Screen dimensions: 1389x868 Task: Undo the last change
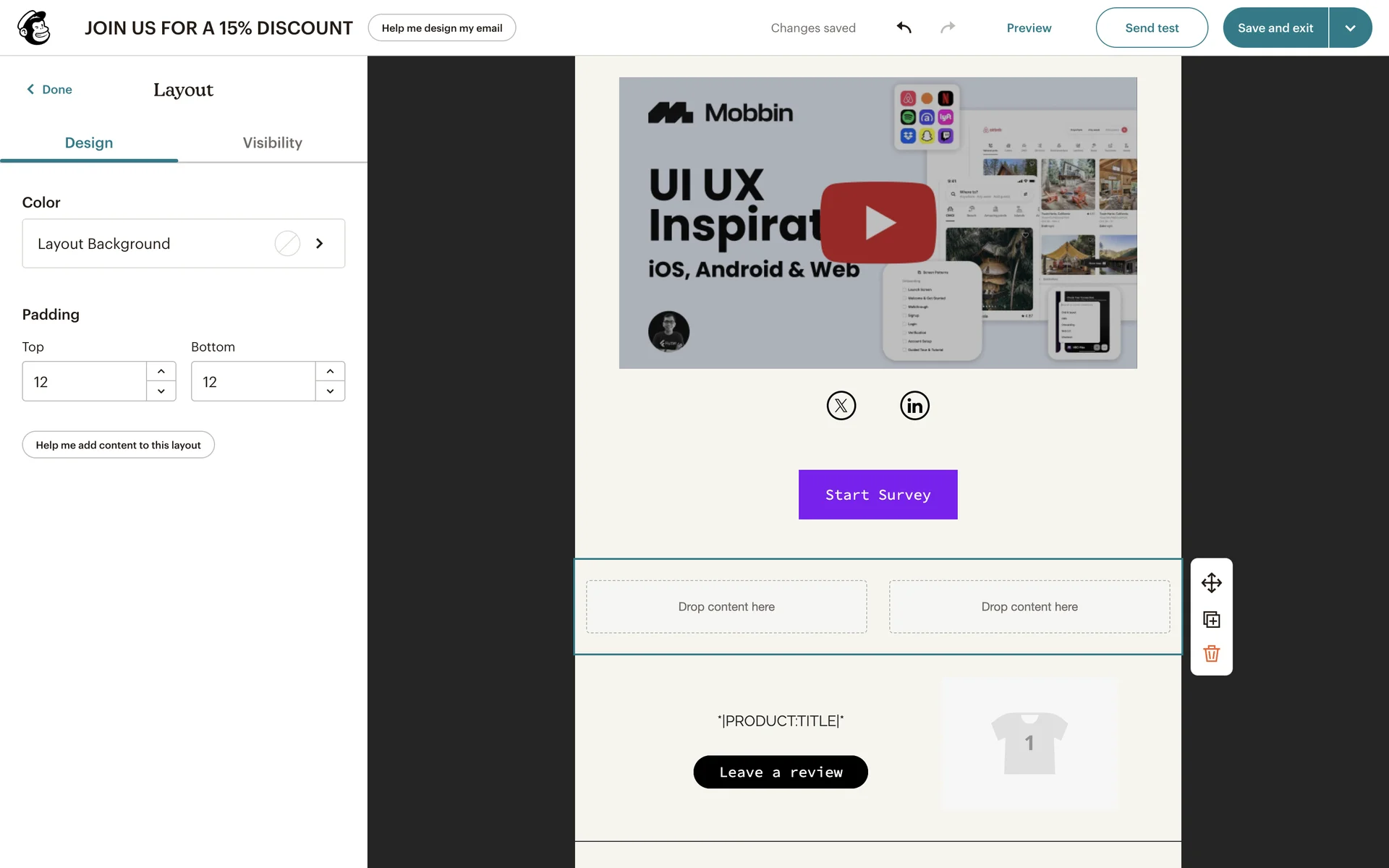(904, 27)
